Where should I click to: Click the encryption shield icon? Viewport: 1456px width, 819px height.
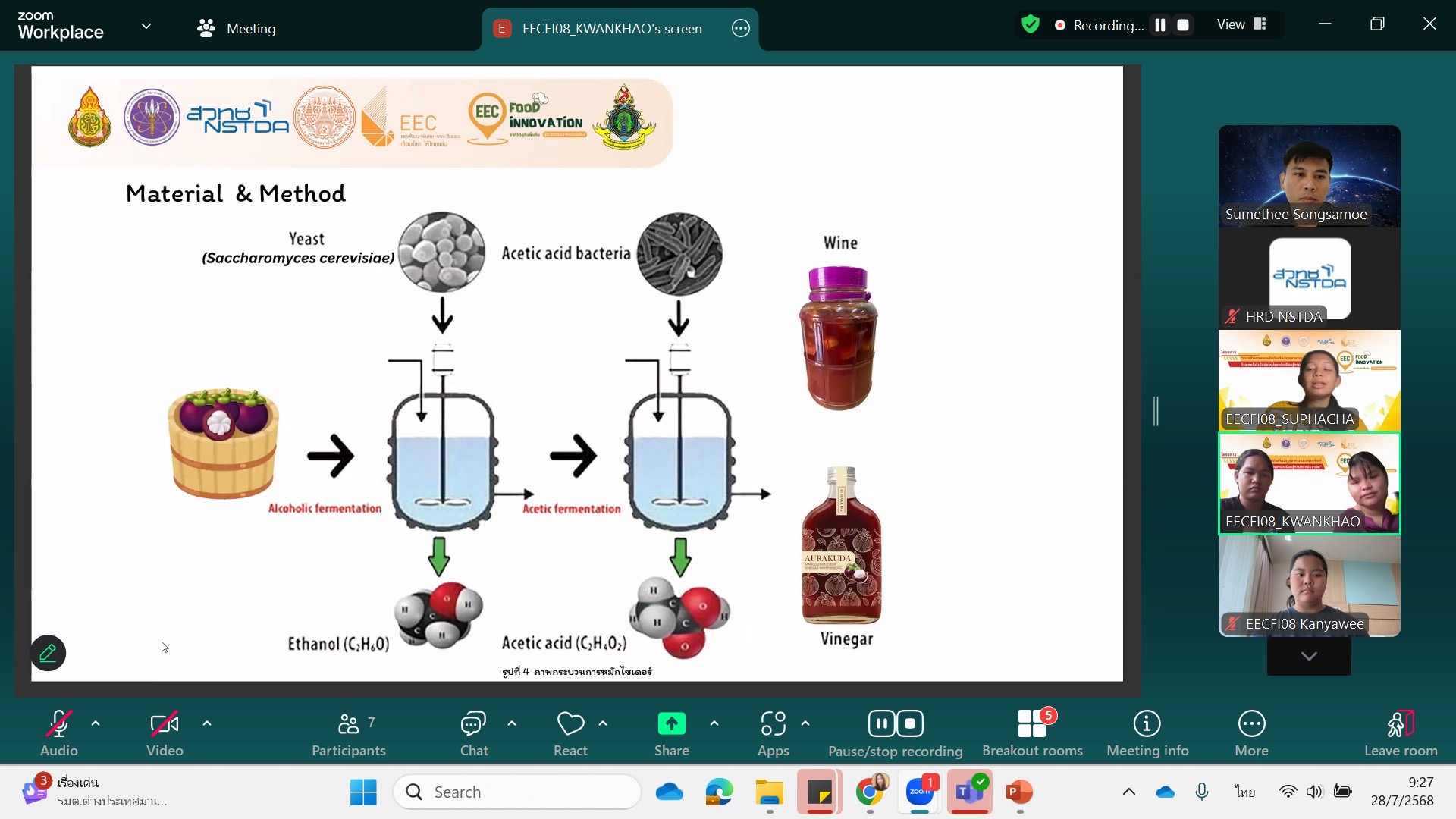coord(1030,25)
